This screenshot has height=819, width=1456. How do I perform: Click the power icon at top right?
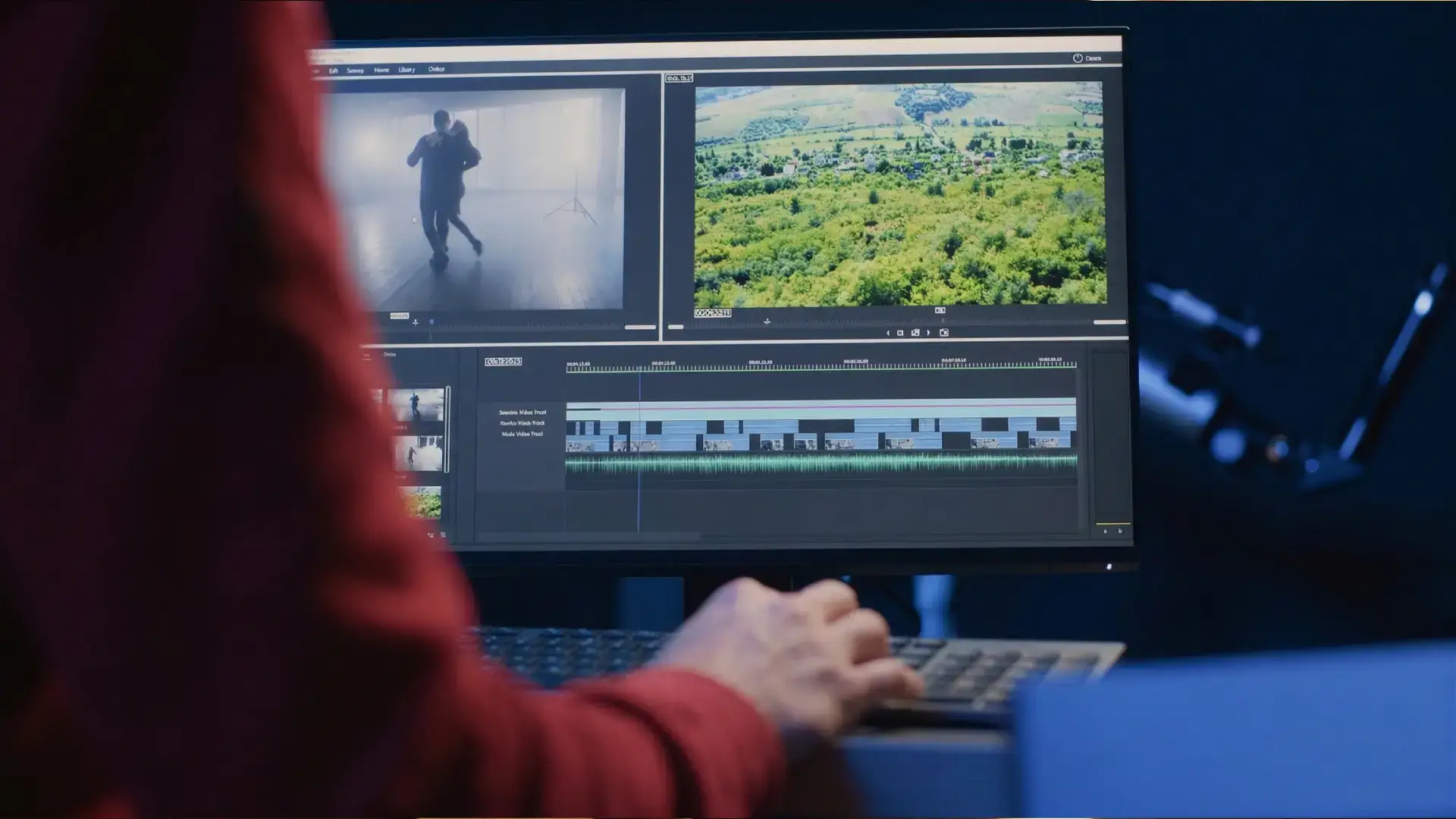[x=1077, y=58]
